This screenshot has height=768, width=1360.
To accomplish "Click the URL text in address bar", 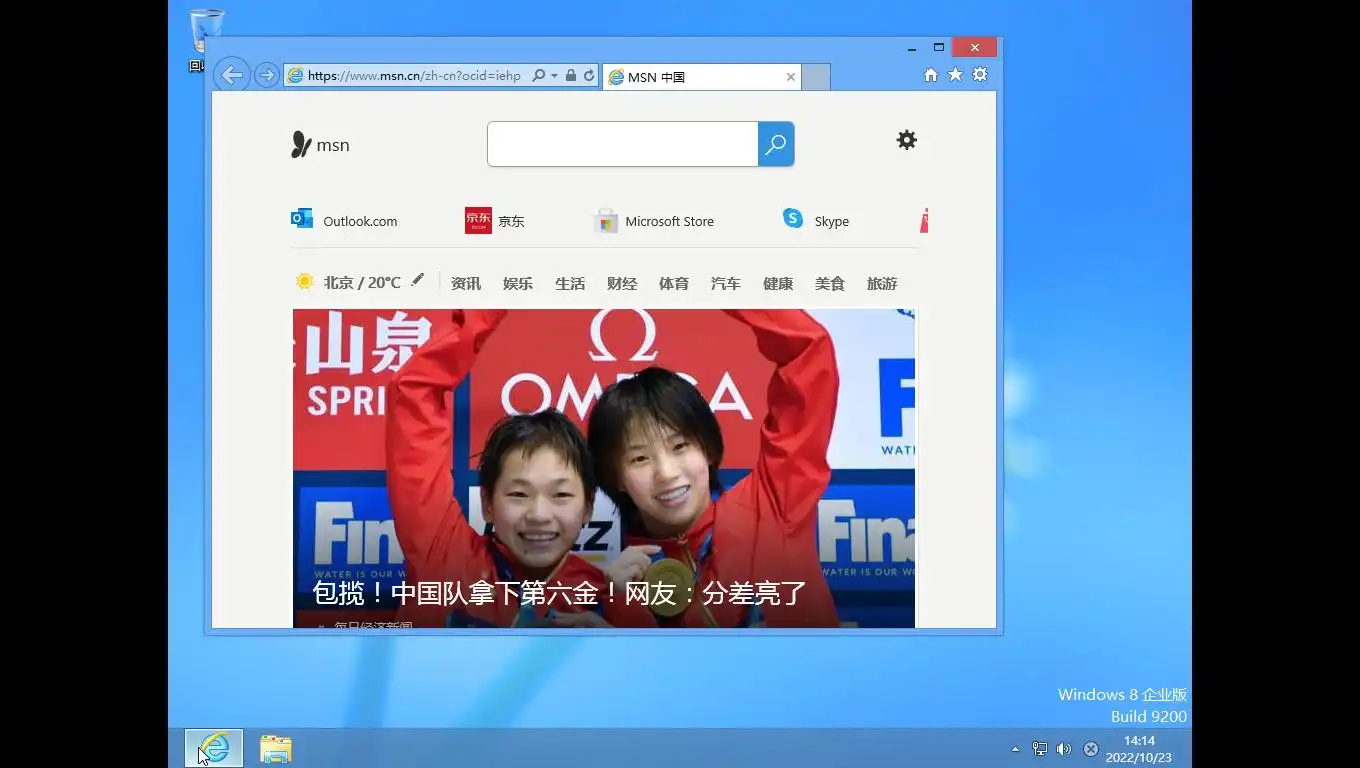I will tap(415, 76).
